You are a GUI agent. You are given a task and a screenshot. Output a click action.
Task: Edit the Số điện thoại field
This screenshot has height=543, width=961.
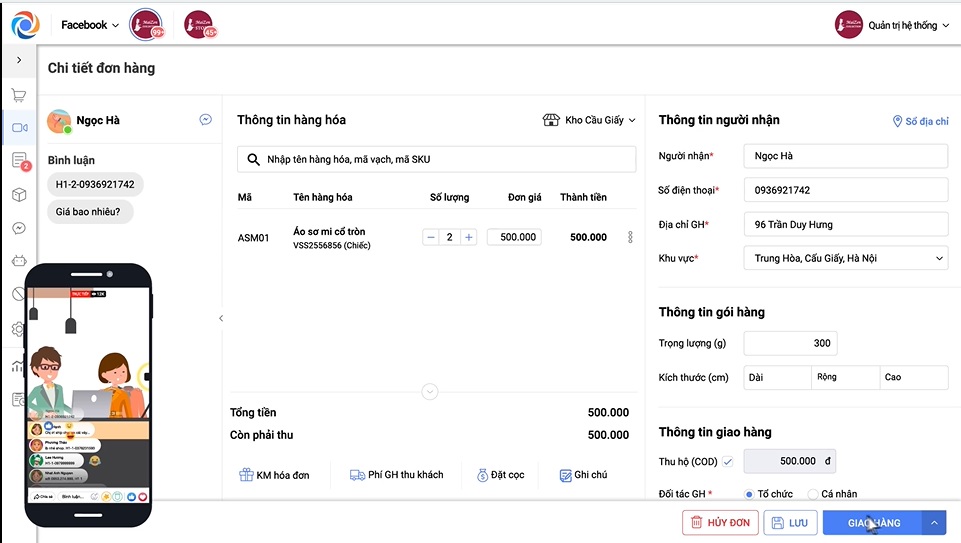pyautogui.click(x=846, y=190)
